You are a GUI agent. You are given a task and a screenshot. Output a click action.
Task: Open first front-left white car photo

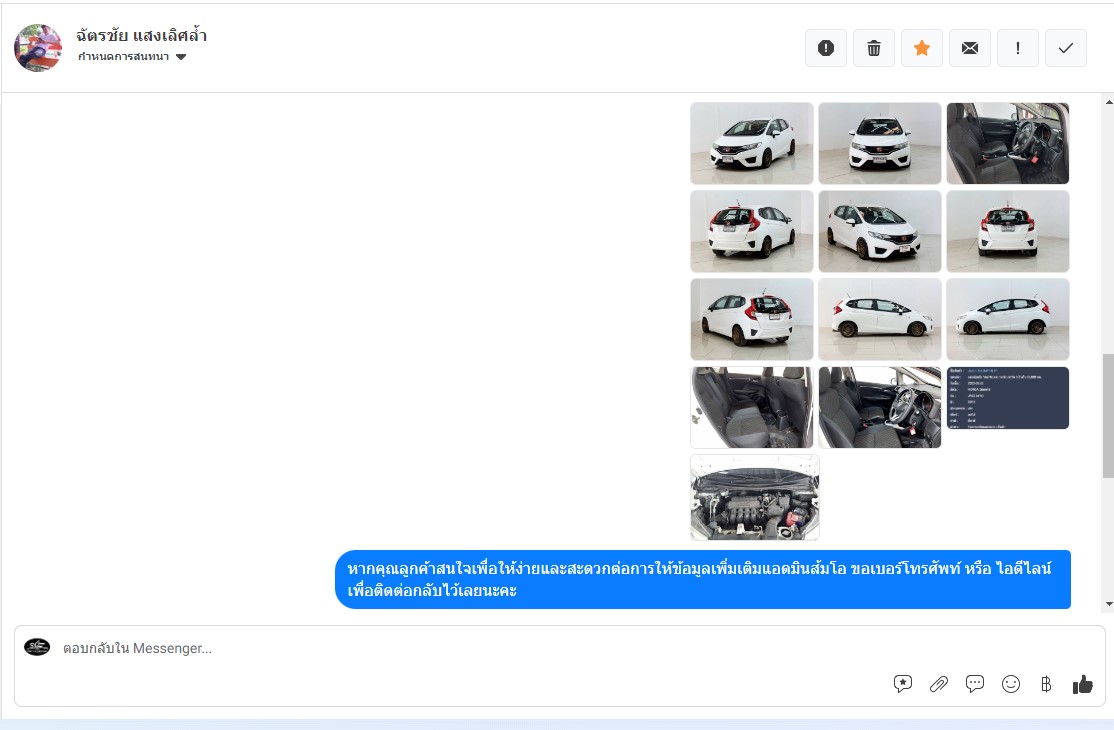tap(752, 143)
